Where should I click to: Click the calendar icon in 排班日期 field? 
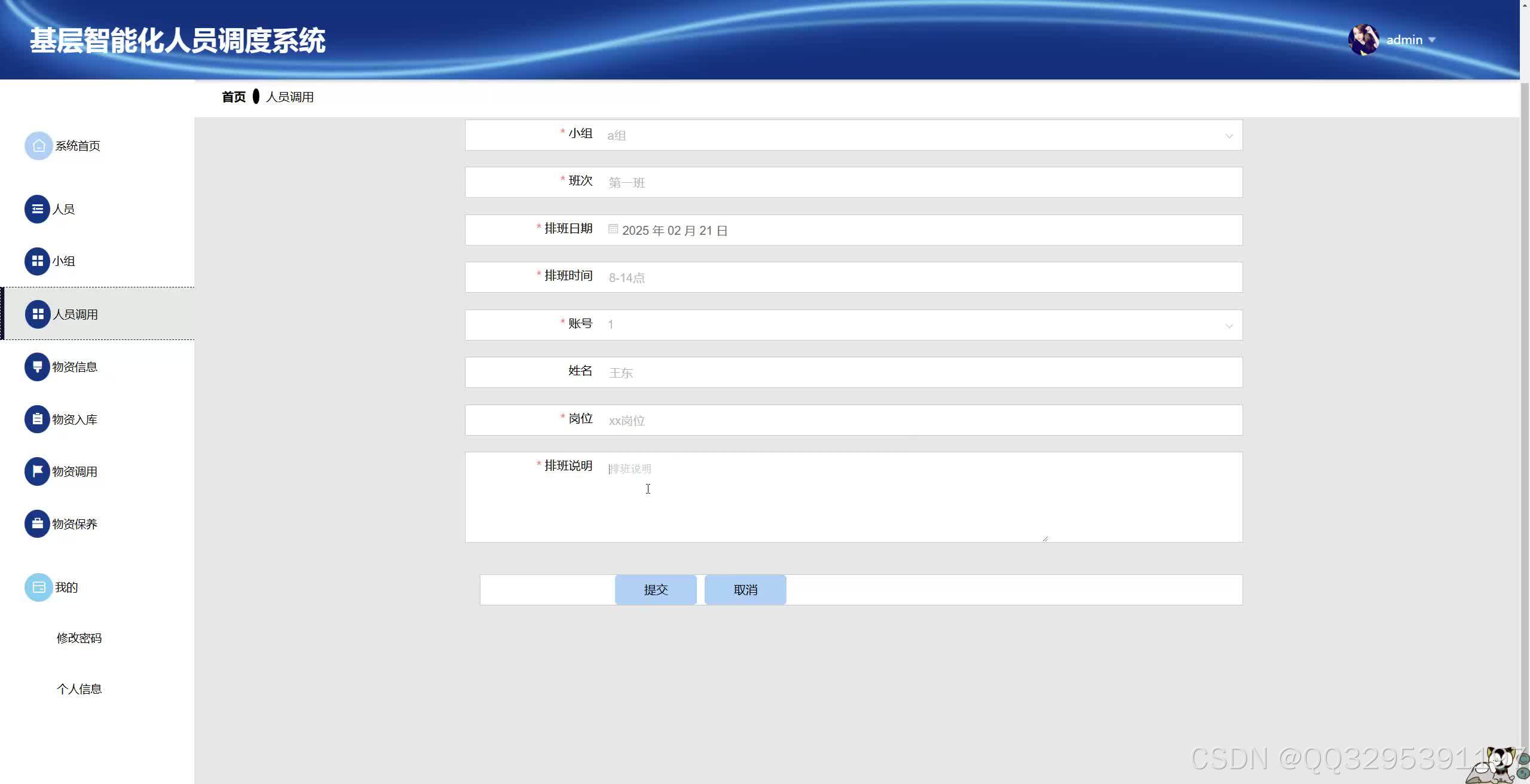(x=612, y=229)
